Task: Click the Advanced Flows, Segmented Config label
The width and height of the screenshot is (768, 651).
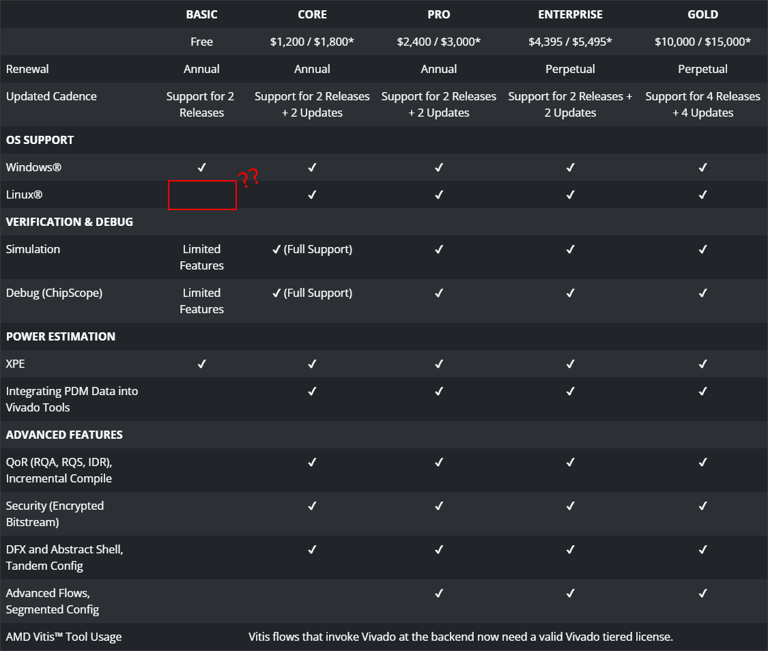Action: (52, 601)
